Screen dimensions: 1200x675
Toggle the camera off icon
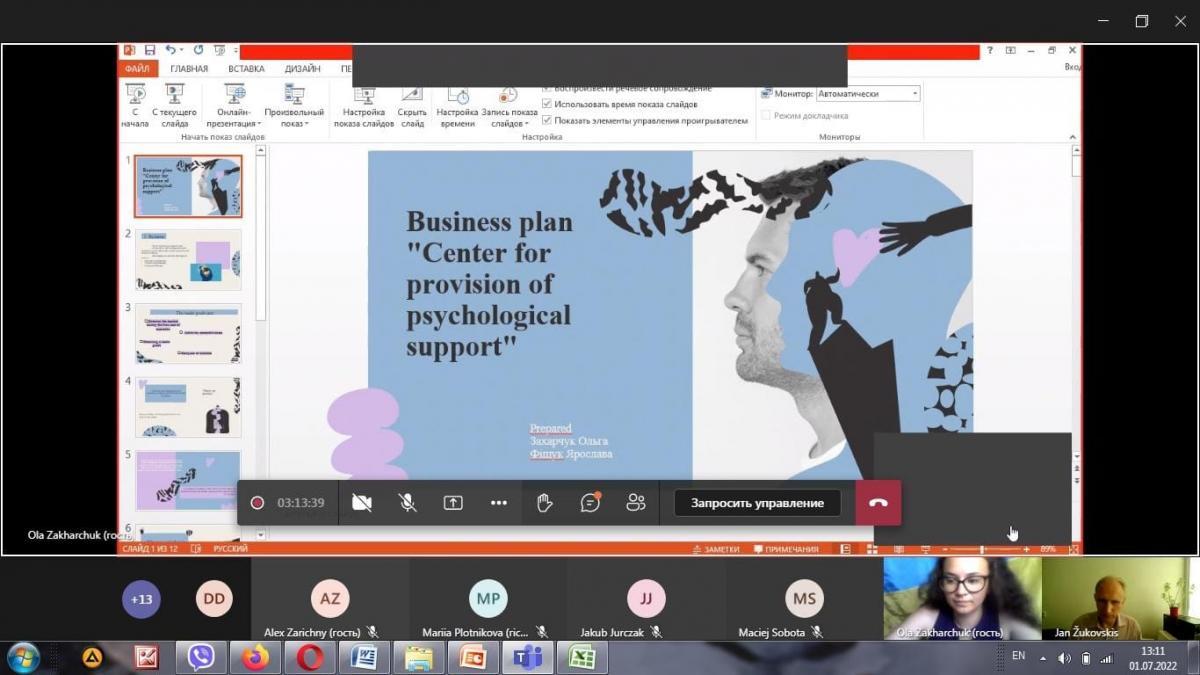(x=362, y=503)
